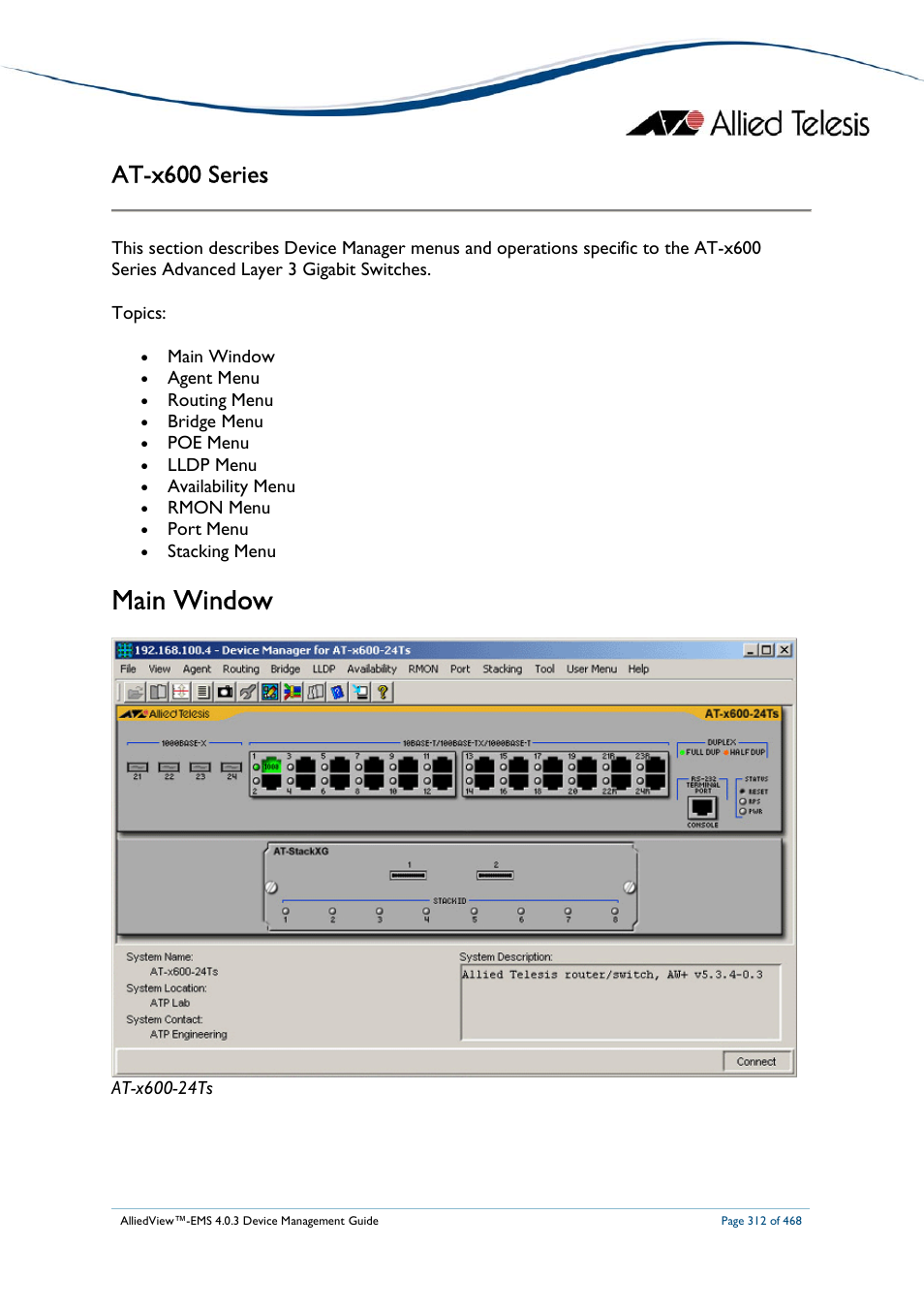Click "Availability Menu" topic in the list
The image size is (924, 1309).
[x=231, y=486]
